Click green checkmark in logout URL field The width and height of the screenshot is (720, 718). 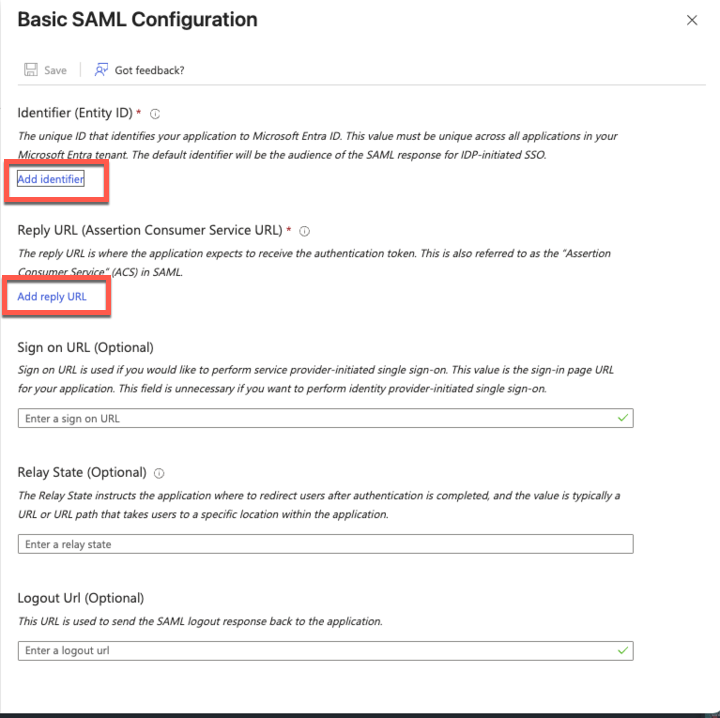click(x=623, y=650)
